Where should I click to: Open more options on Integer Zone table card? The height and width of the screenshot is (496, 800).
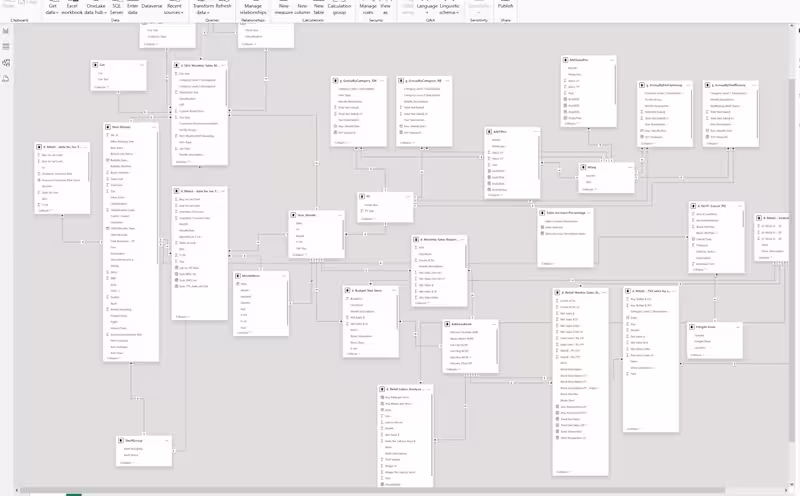coord(738,327)
